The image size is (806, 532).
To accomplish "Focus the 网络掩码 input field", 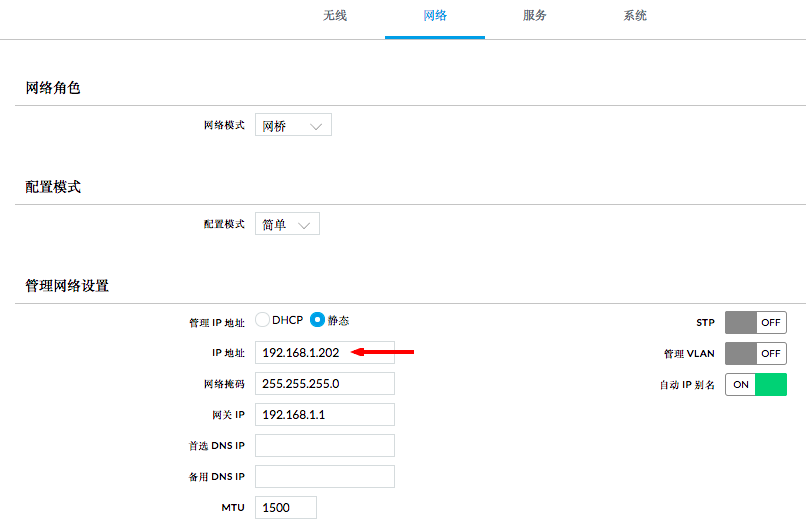I will (325, 383).
